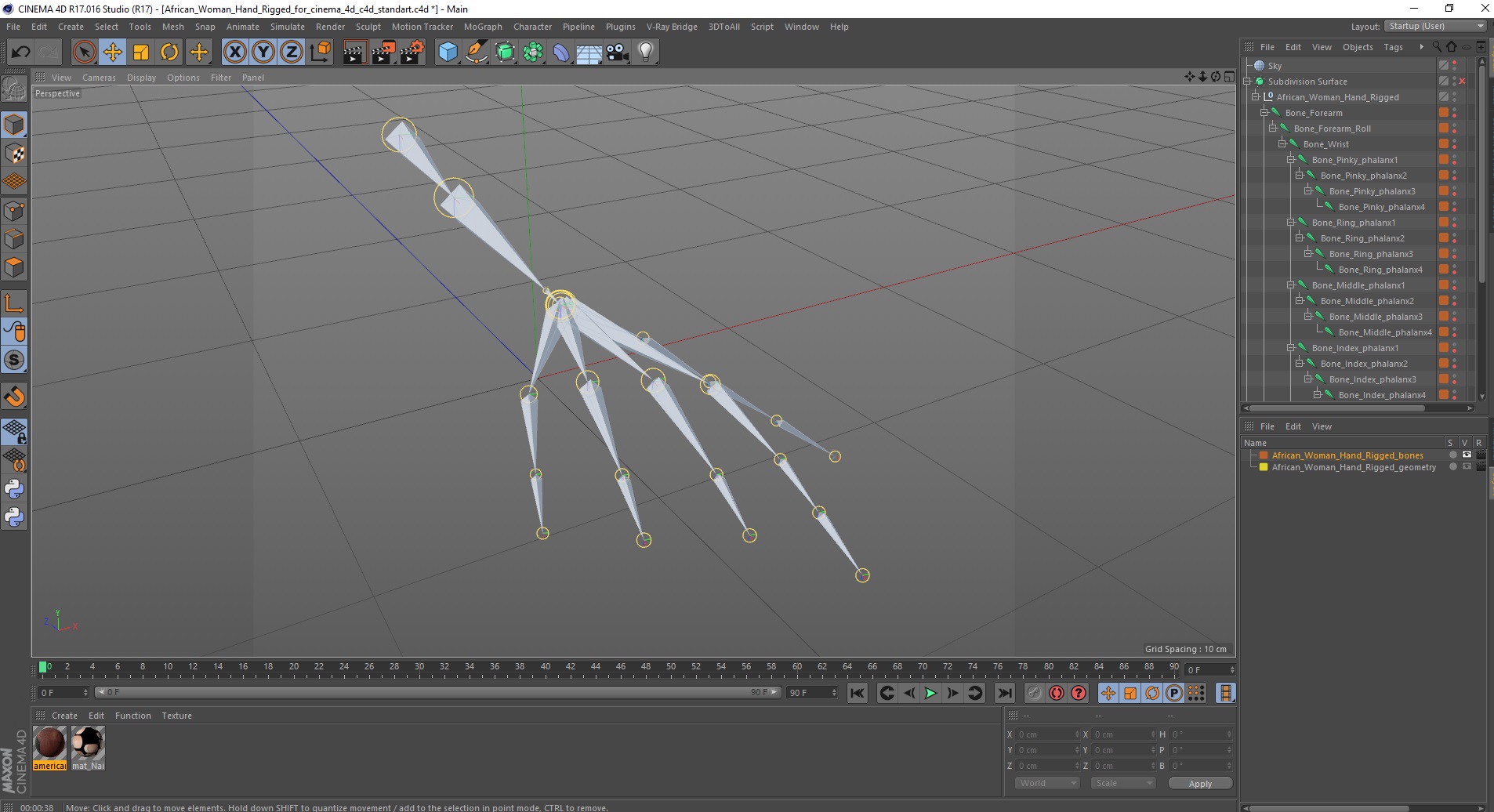
Task: Activate the Move tool in top toolbar
Action: [x=113, y=52]
